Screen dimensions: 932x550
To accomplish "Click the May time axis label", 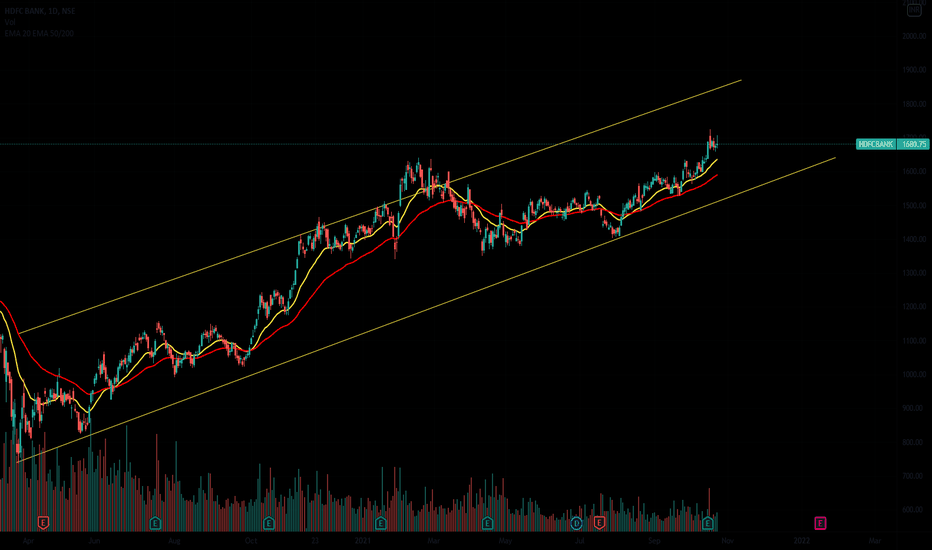I will (x=505, y=540).
